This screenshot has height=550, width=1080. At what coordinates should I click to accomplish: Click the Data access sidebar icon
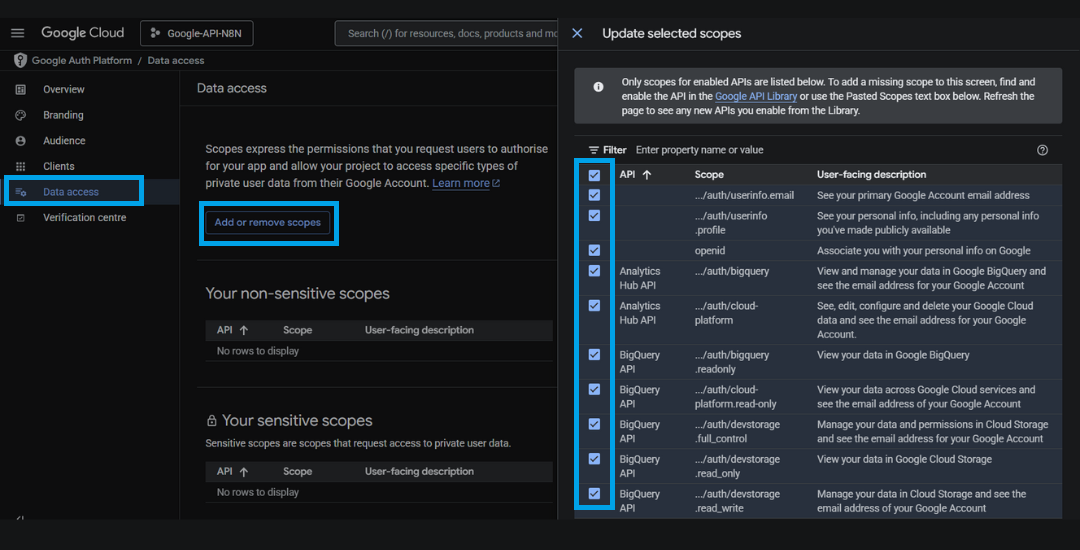(21, 191)
